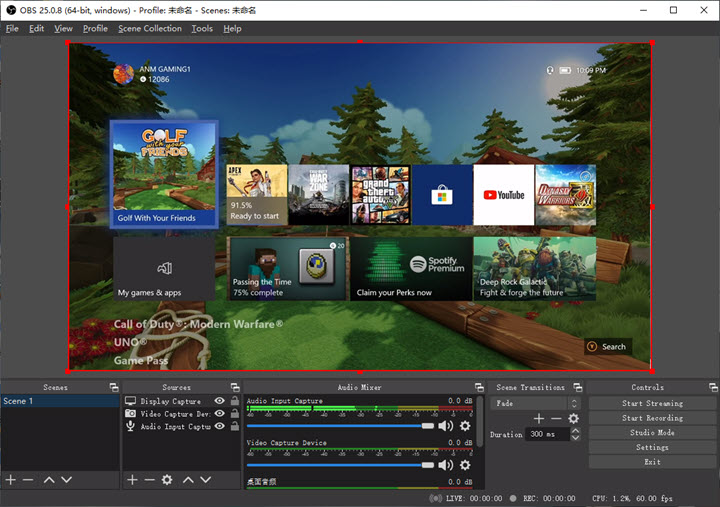The image size is (720, 507).
Task: Mute the Audio Input Capture speaker icon
Action: (x=445, y=426)
